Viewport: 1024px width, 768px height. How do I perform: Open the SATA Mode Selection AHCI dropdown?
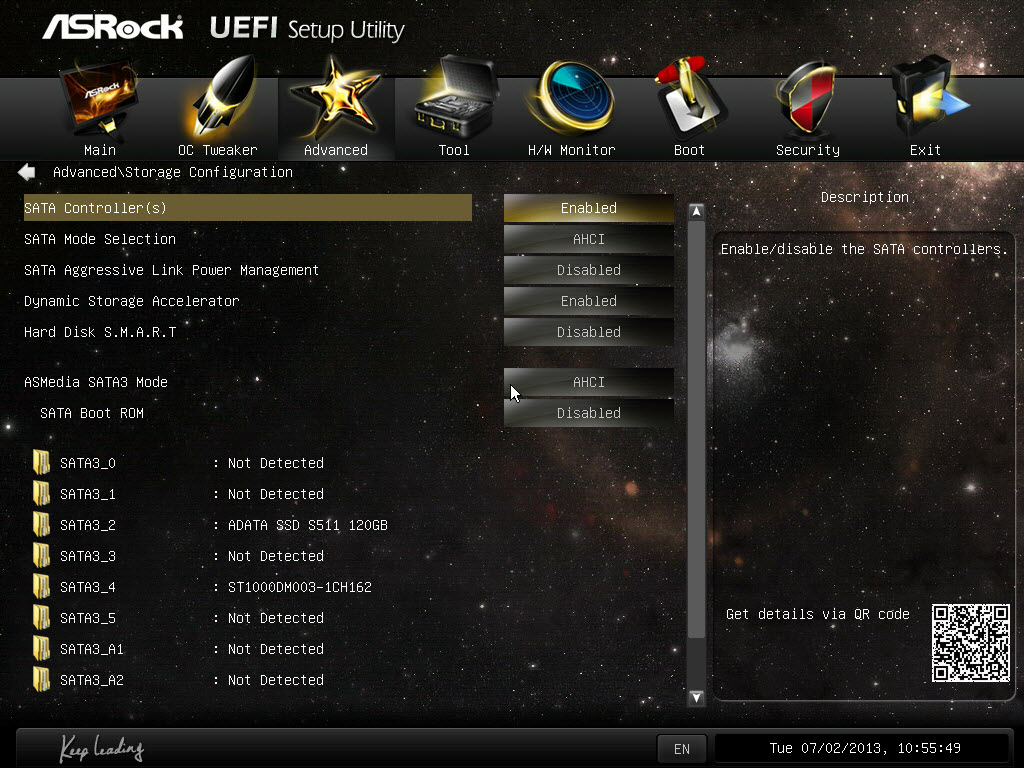click(x=588, y=239)
